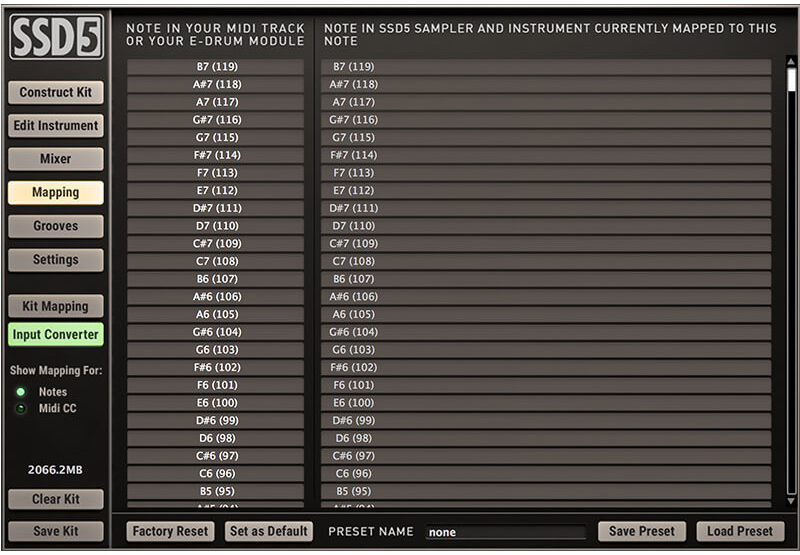Open SSD5 sampler mapping row G#7 (116)
Screen dimensions: 800x555
click(546, 120)
